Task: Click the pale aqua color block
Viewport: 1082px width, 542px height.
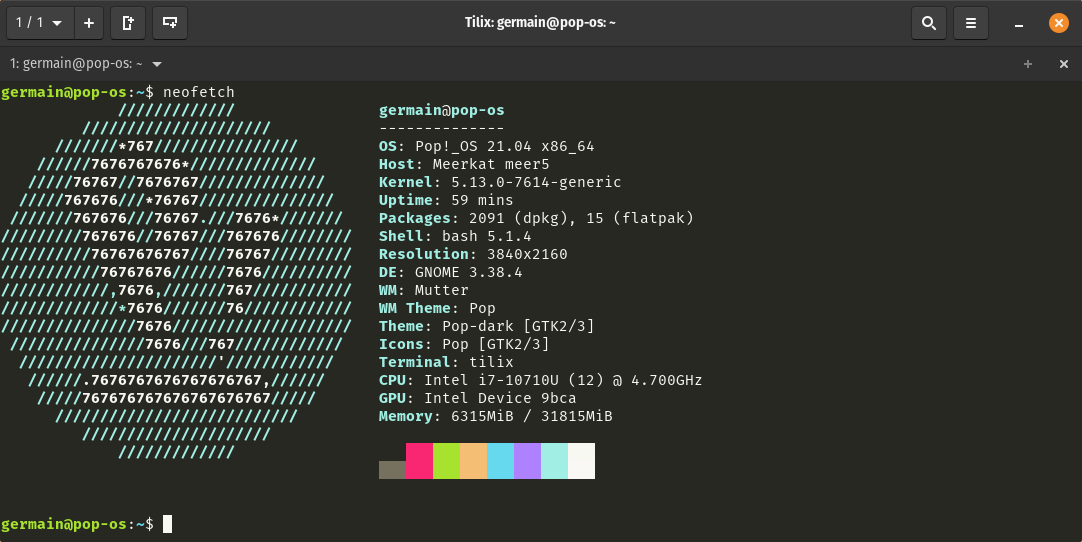Action: point(554,461)
